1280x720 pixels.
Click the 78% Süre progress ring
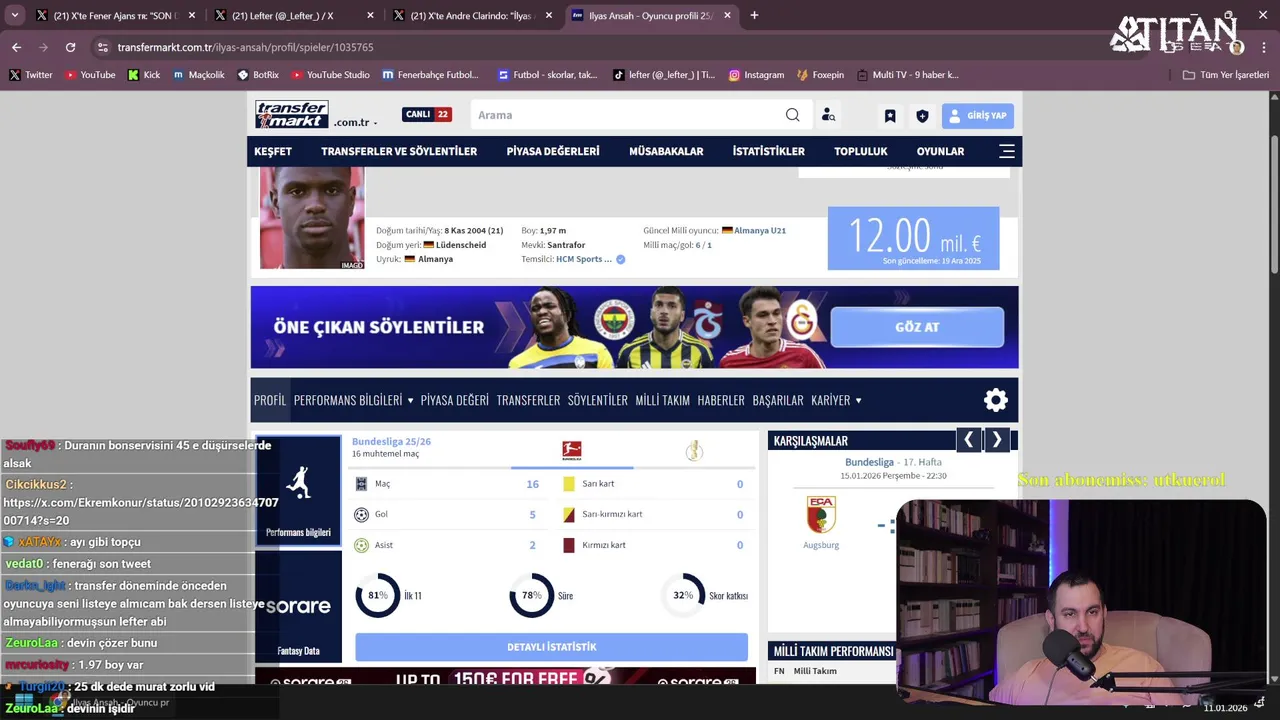(532, 595)
